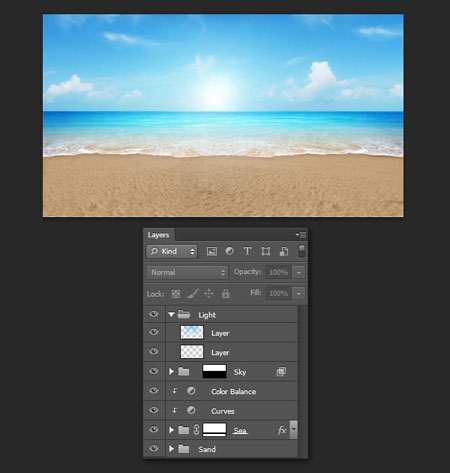450x473 pixels.
Task: Open the Layers panel flyout menu
Action: 301,235
